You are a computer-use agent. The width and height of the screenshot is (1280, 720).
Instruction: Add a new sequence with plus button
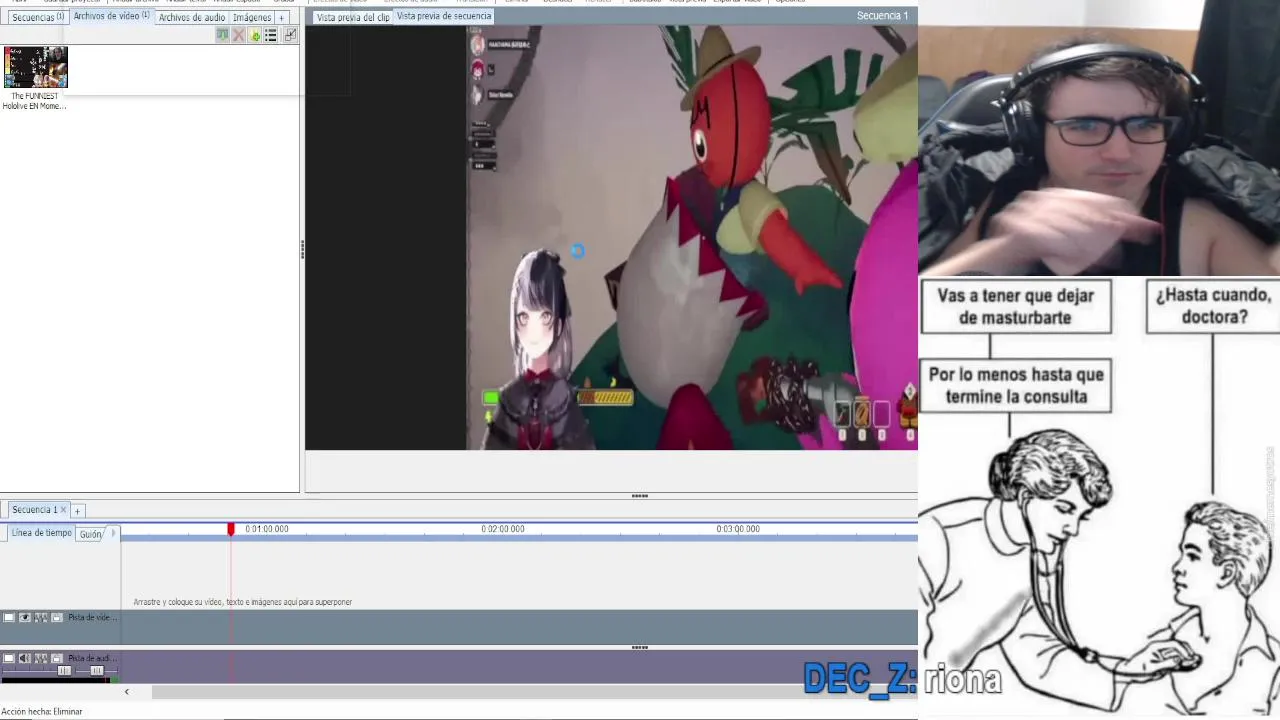[77, 511]
